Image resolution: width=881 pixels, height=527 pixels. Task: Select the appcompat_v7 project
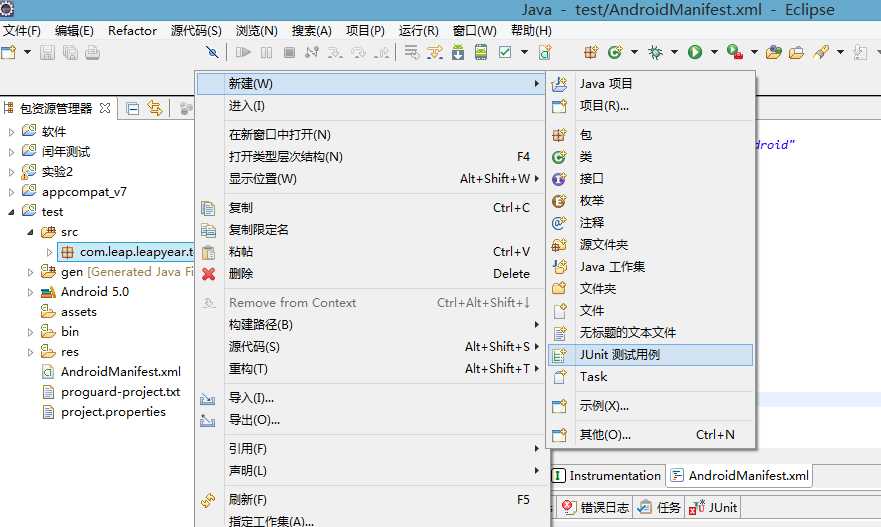[x=84, y=192]
